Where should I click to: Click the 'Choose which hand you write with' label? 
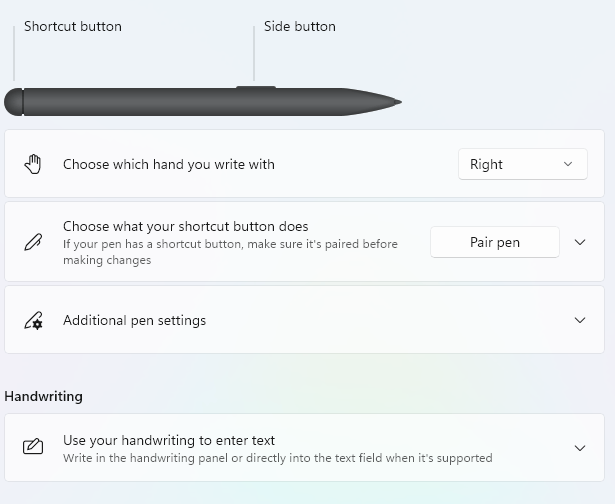[169, 164]
